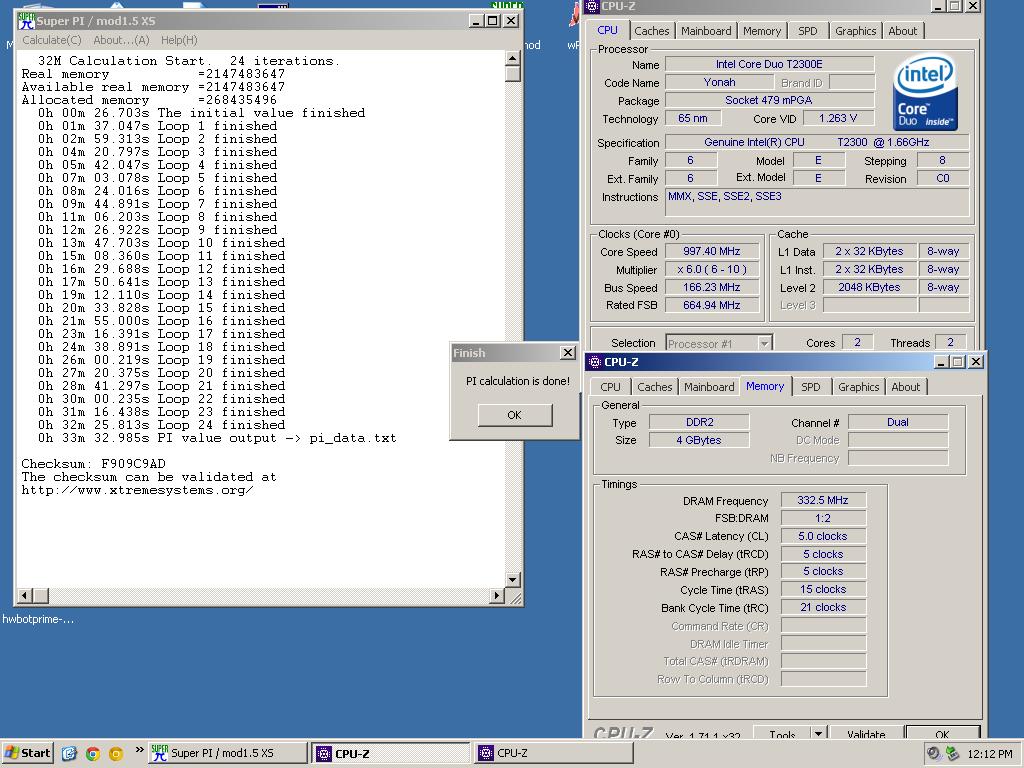Viewport: 1024px width, 768px height.
Task: Open the Tools dropdown arrow in CPU-Z
Action: 818,732
